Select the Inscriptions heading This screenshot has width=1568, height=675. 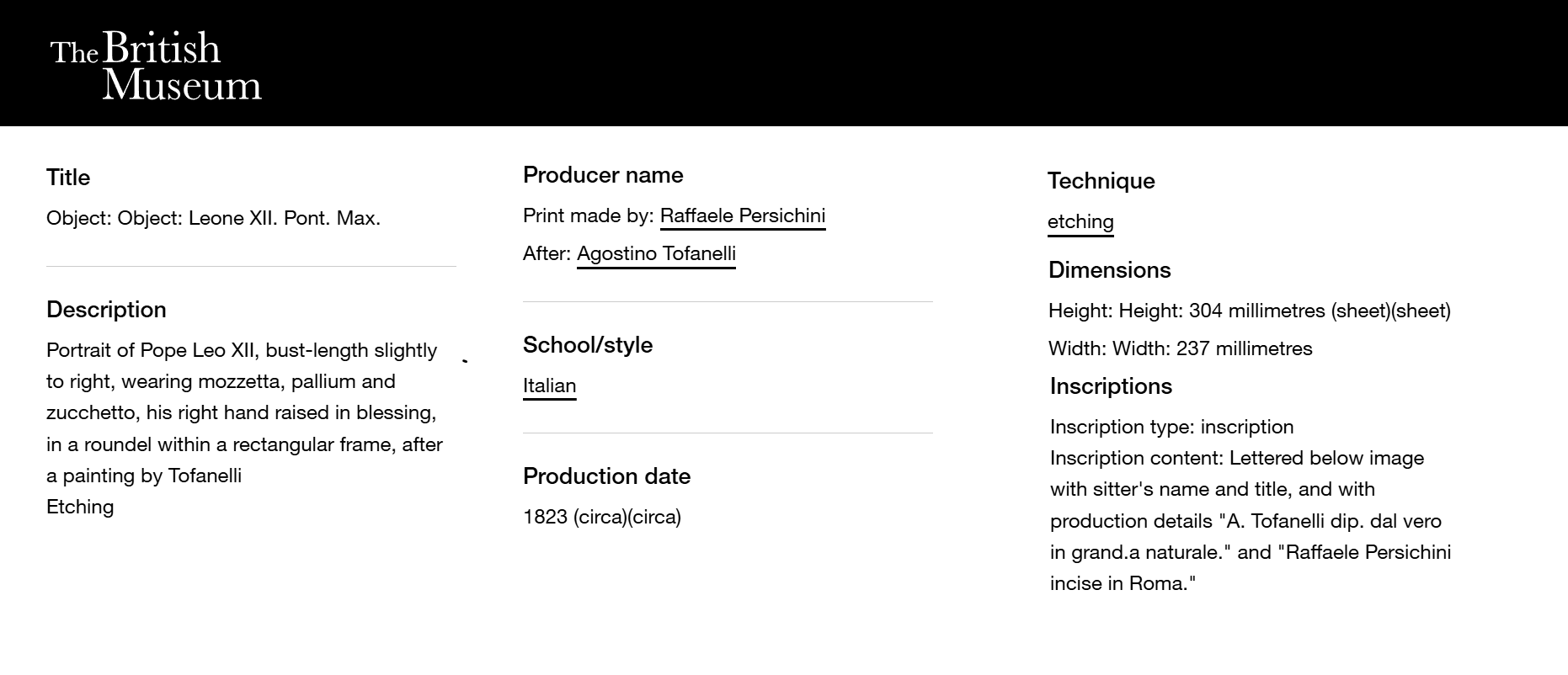pyautogui.click(x=1111, y=386)
